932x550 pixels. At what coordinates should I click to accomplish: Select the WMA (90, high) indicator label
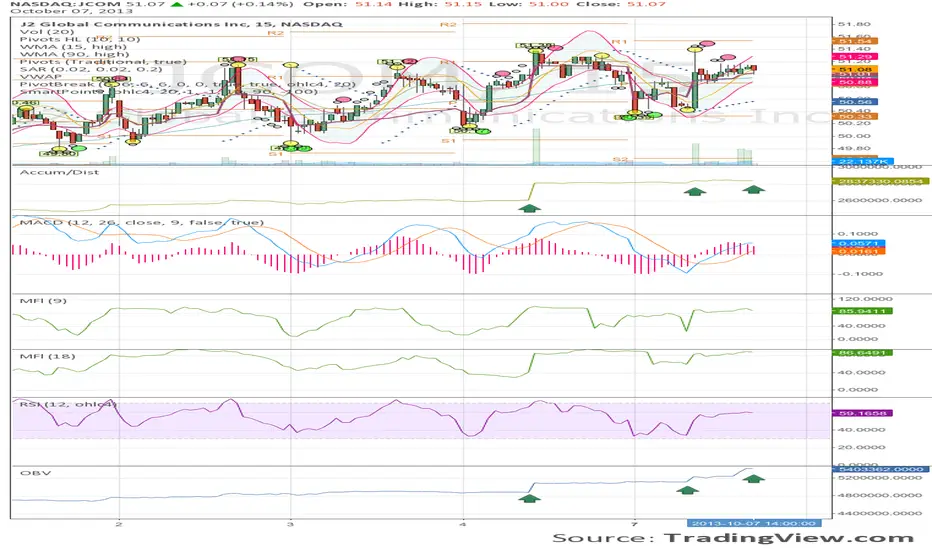74,54
